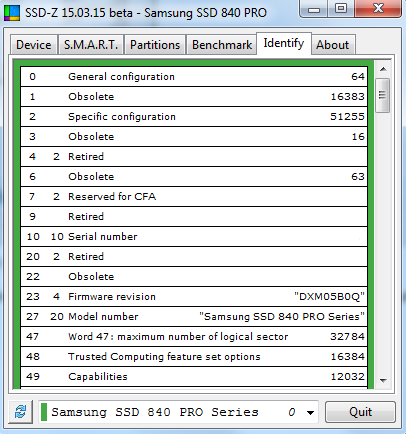Image resolution: width=406 pixels, height=434 pixels.
Task: Select the General configuration row
Action: click(x=194, y=77)
